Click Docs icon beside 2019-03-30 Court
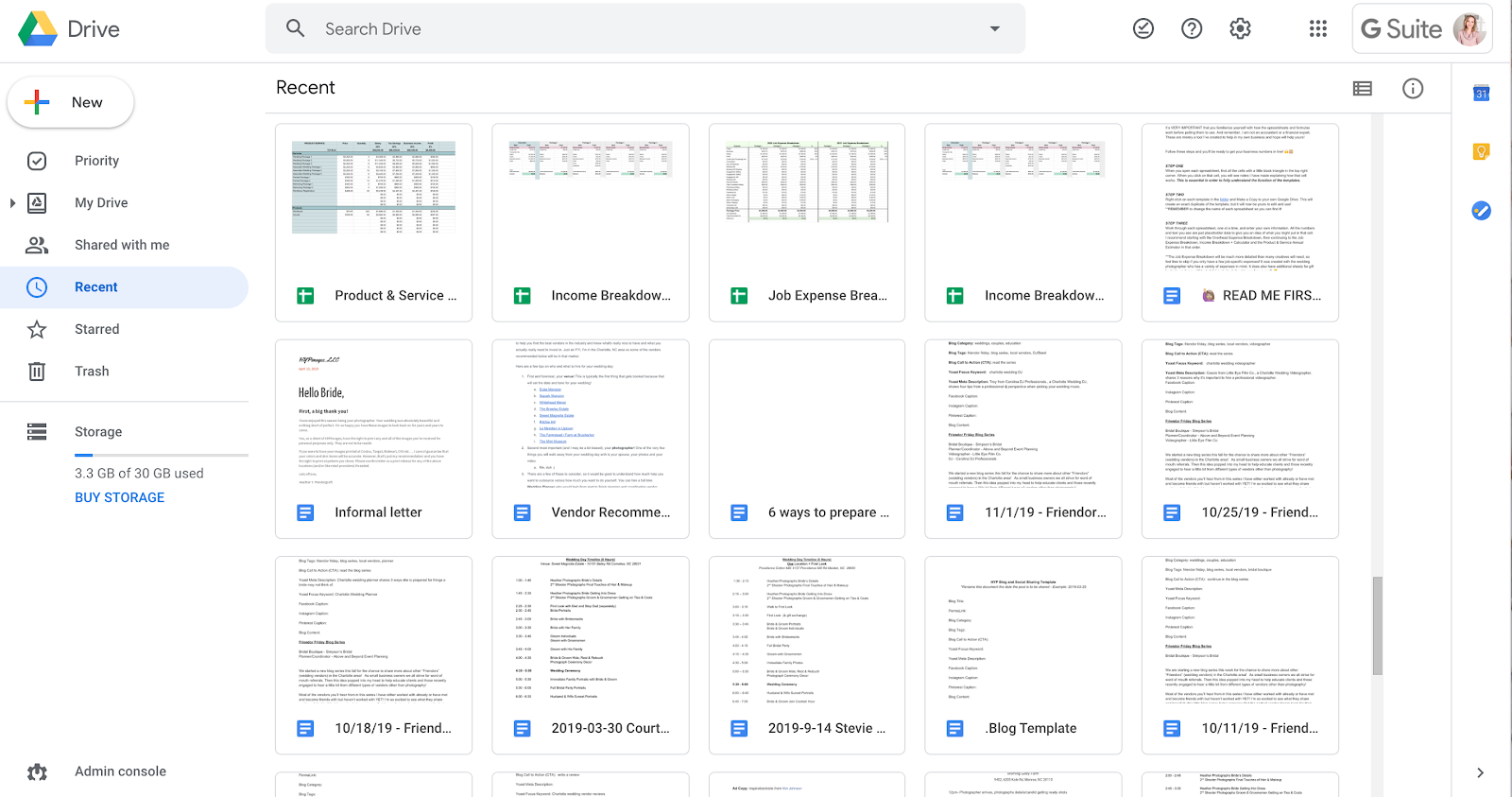 [x=522, y=729]
